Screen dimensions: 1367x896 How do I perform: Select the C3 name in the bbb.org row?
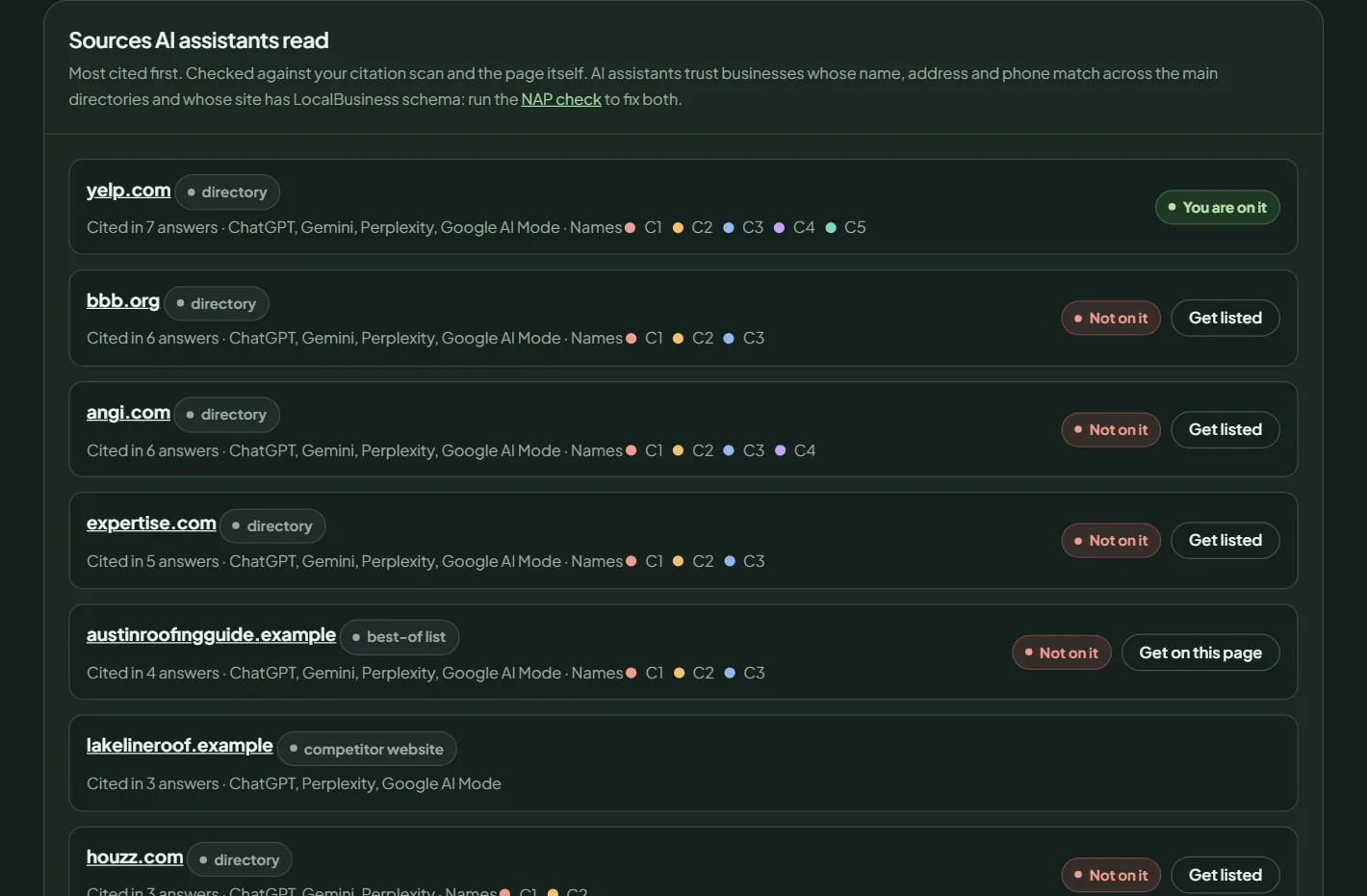[743, 339]
